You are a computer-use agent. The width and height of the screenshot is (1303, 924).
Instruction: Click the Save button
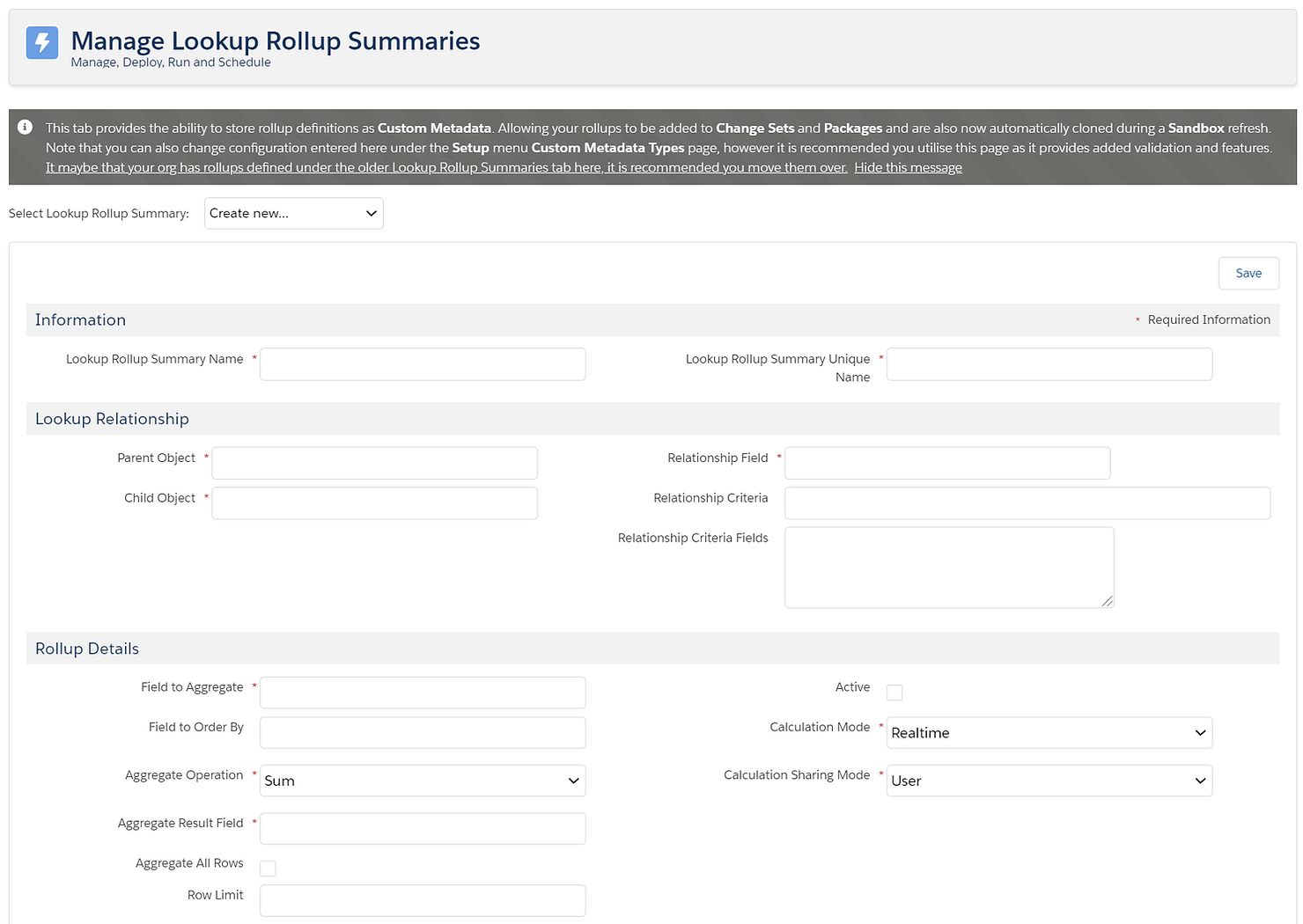point(1248,274)
